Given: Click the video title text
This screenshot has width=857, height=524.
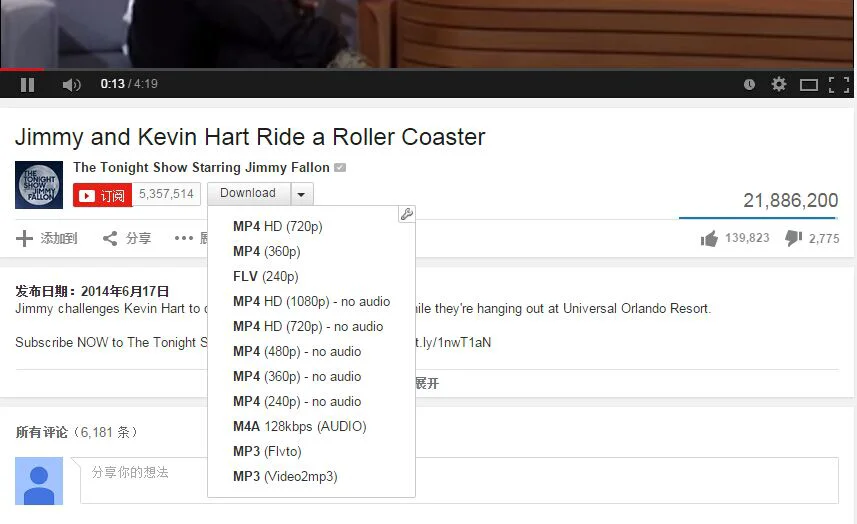Looking at the screenshot, I should (x=250, y=137).
